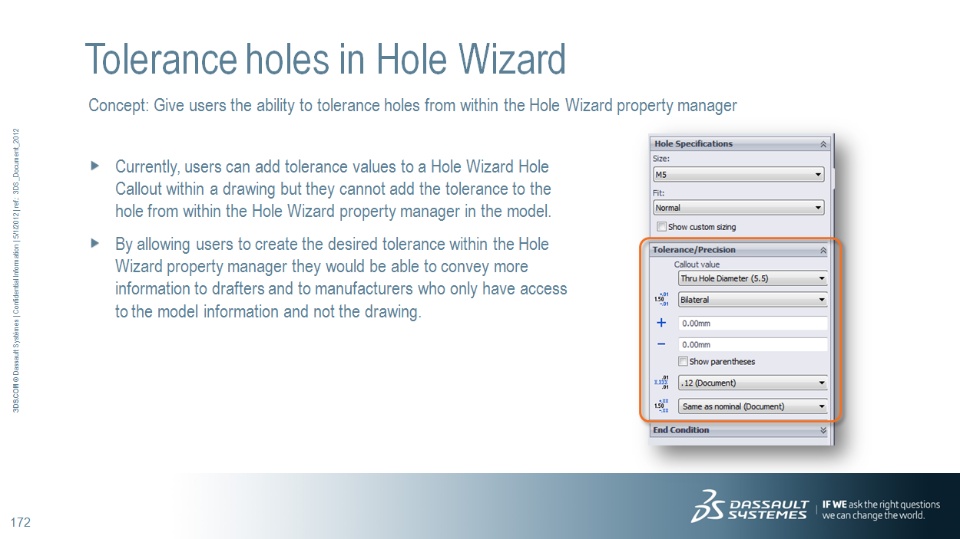Image resolution: width=960 pixels, height=539 pixels.
Task: Tick the Show parentheses checkbox
Action: click(x=683, y=361)
